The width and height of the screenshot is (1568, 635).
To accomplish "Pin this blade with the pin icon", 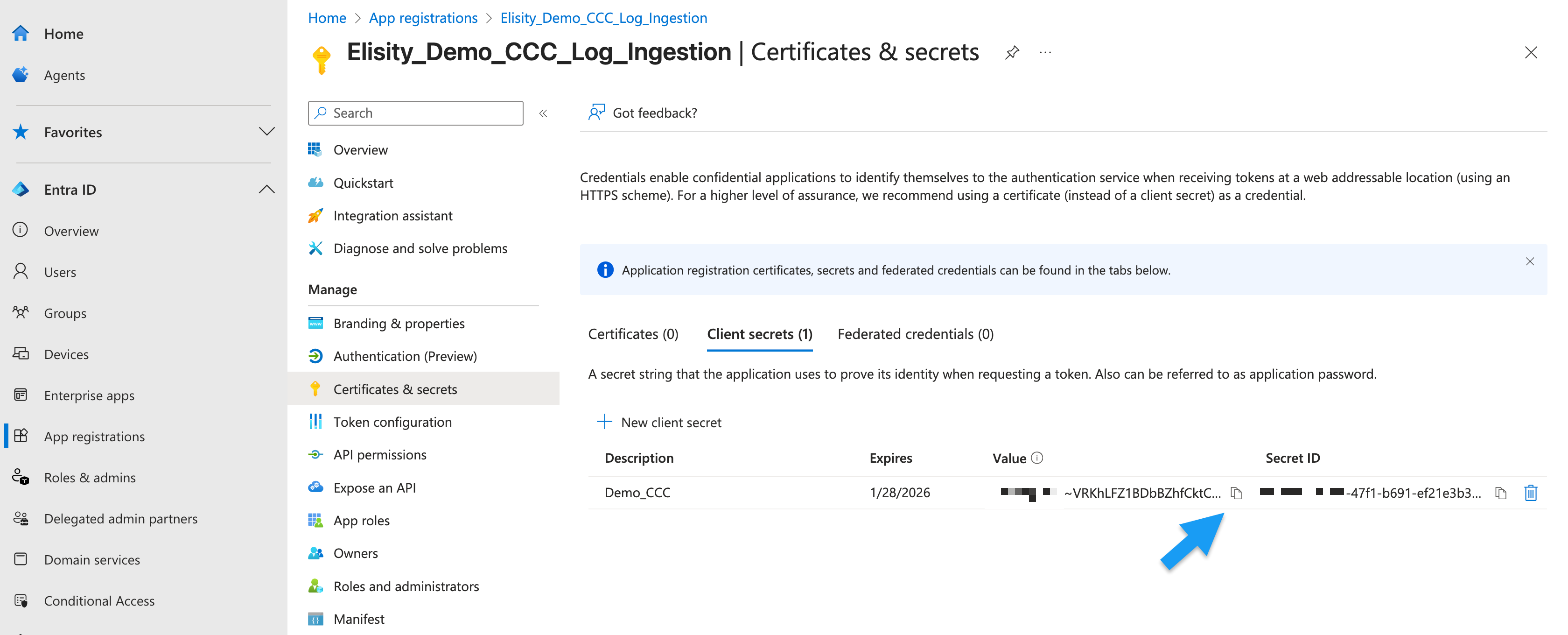I will tap(1012, 53).
